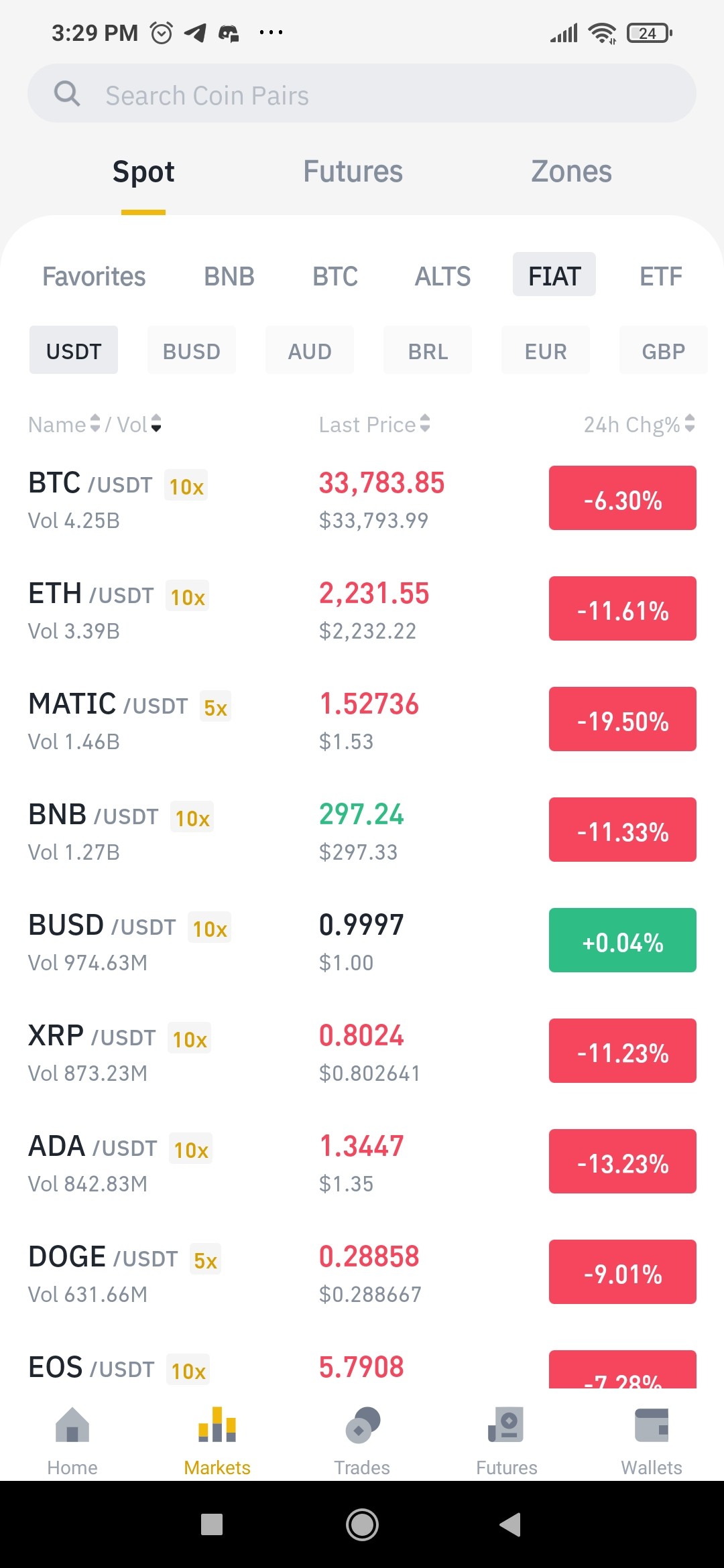Screen dimensions: 724x1568
Task: Tap Android back triangle button
Action: coord(510,1524)
